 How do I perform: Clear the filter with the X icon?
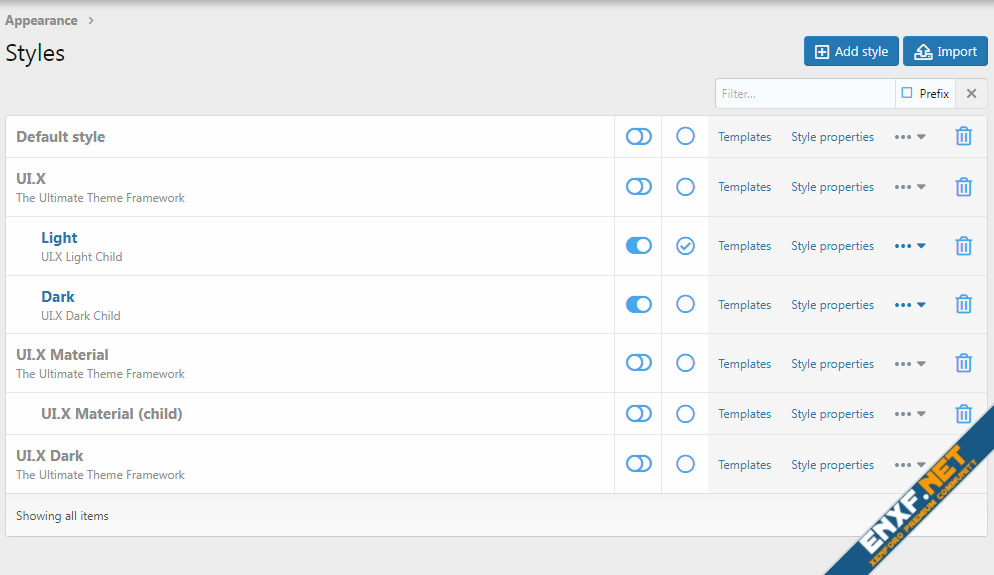971,94
